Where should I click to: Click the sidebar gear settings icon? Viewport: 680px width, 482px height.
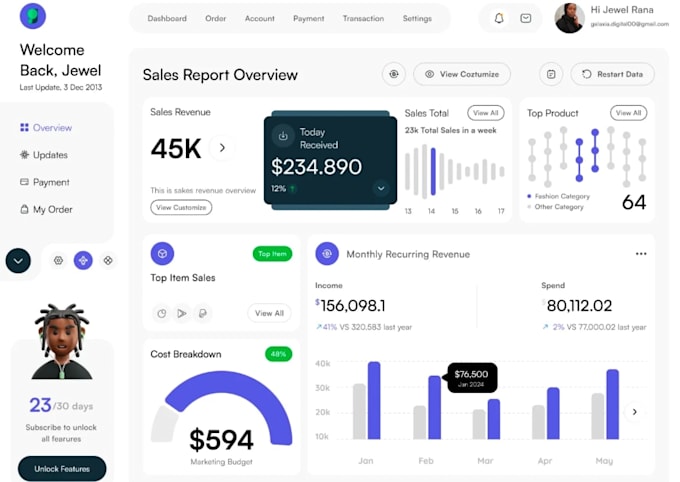(x=58, y=260)
